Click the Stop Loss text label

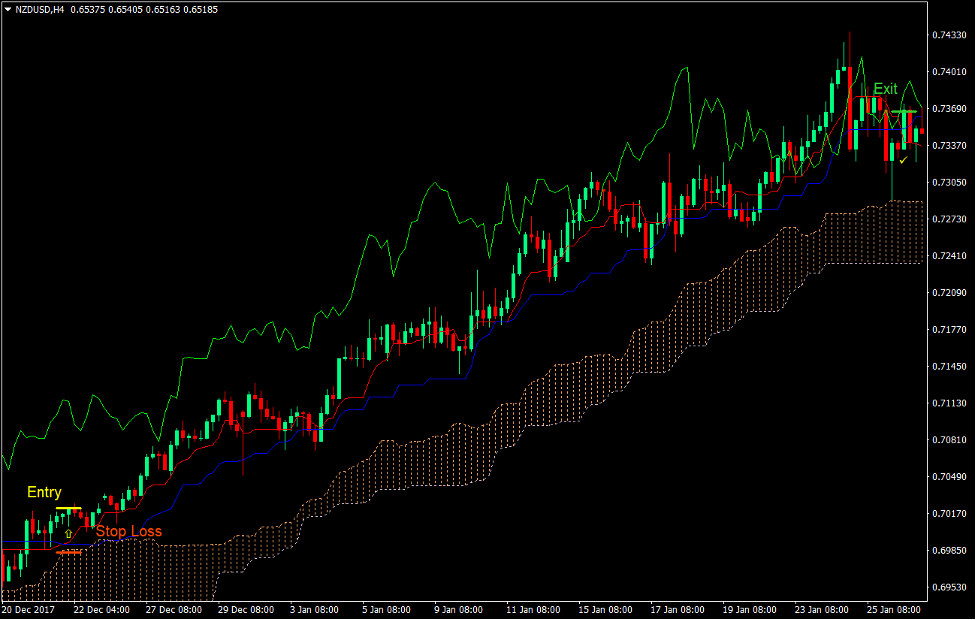click(129, 531)
